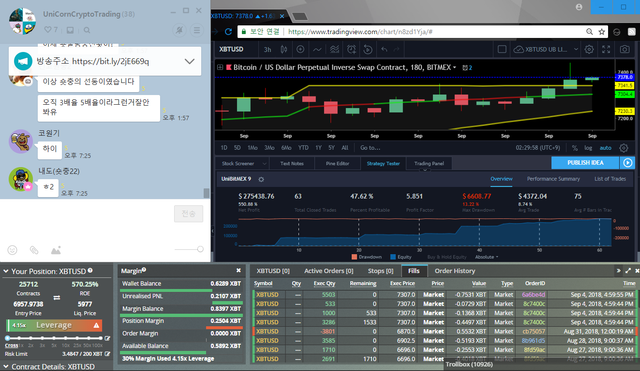
Task: Click the compare or add symbol icon
Action: click(300, 49)
